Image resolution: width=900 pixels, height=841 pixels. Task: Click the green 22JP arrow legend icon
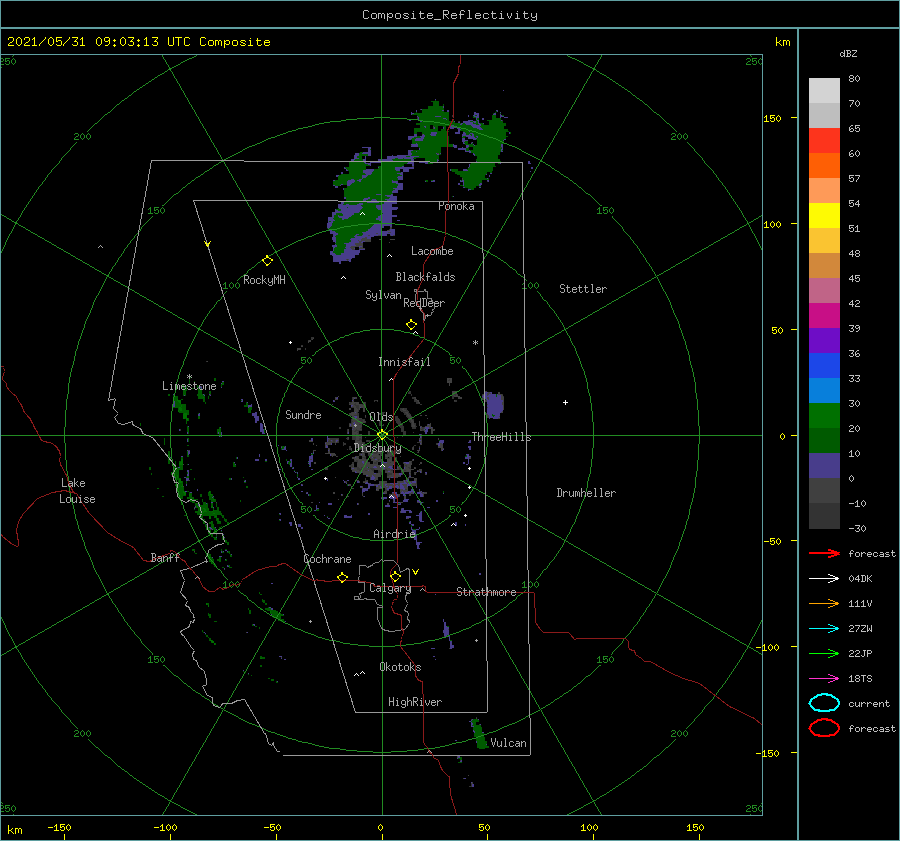click(824, 653)
